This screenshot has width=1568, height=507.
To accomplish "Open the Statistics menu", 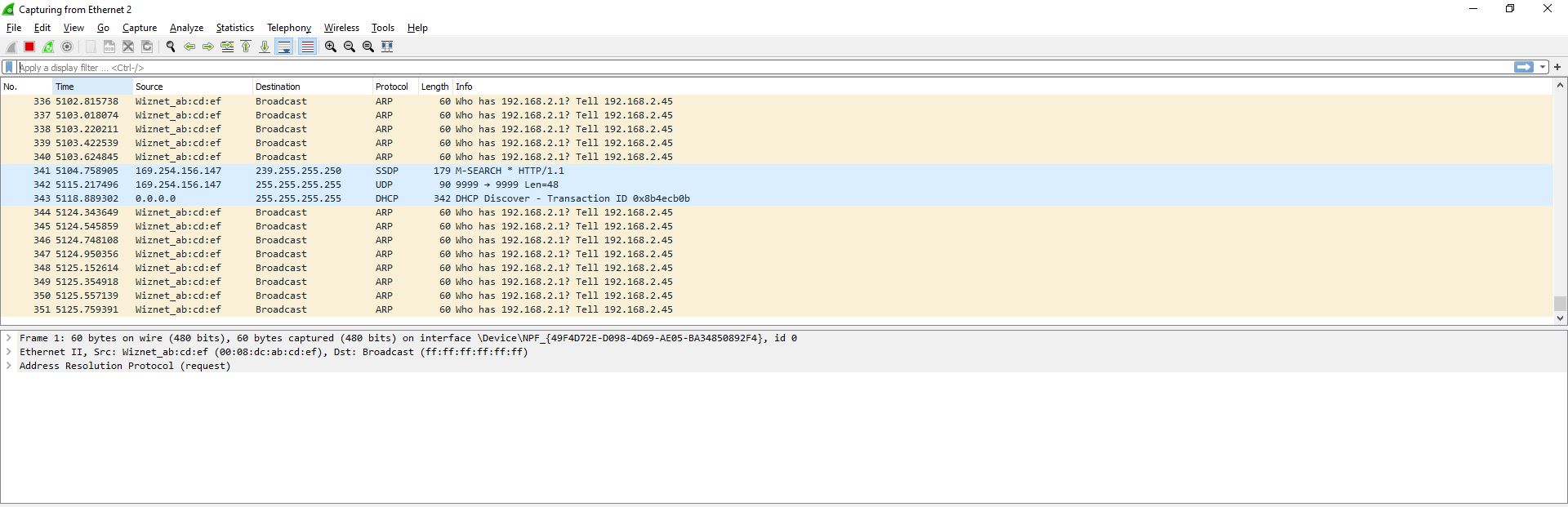I will click(234, 28).
